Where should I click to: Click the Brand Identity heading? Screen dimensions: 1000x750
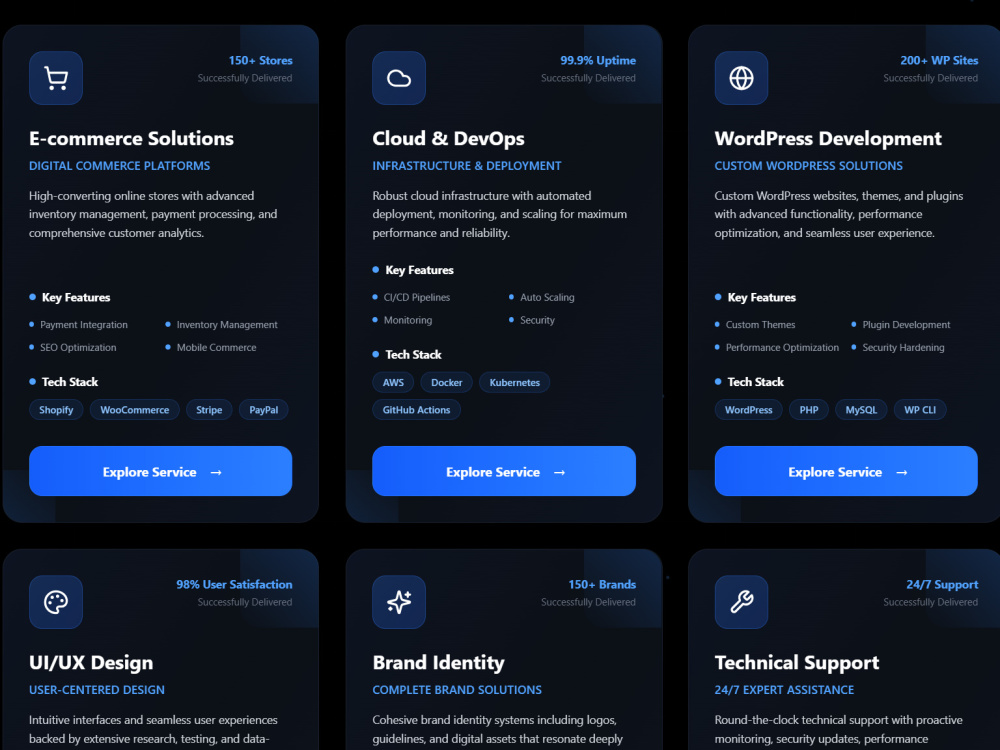[x=438, y=663]
